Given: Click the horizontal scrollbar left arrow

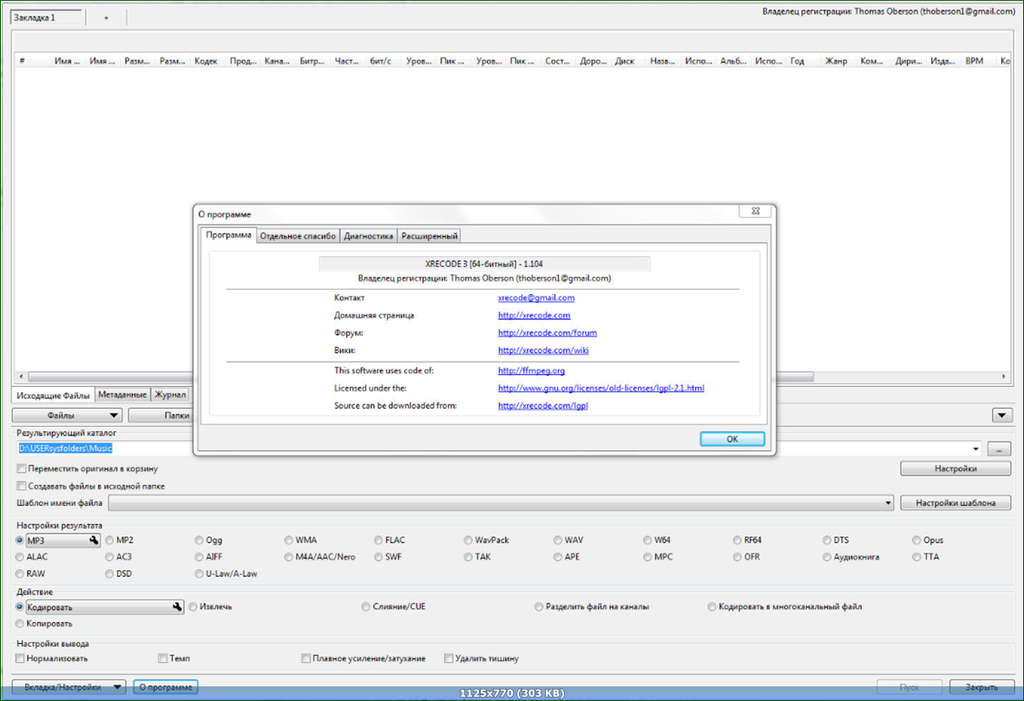Looking at the screenshot, I should [21, 376].
